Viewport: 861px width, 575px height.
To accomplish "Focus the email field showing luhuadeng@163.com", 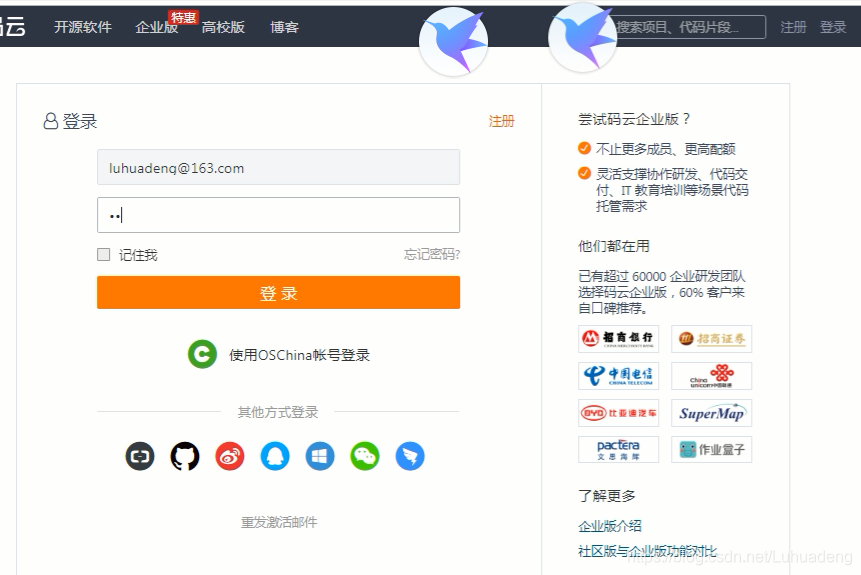I will (278, 167).
